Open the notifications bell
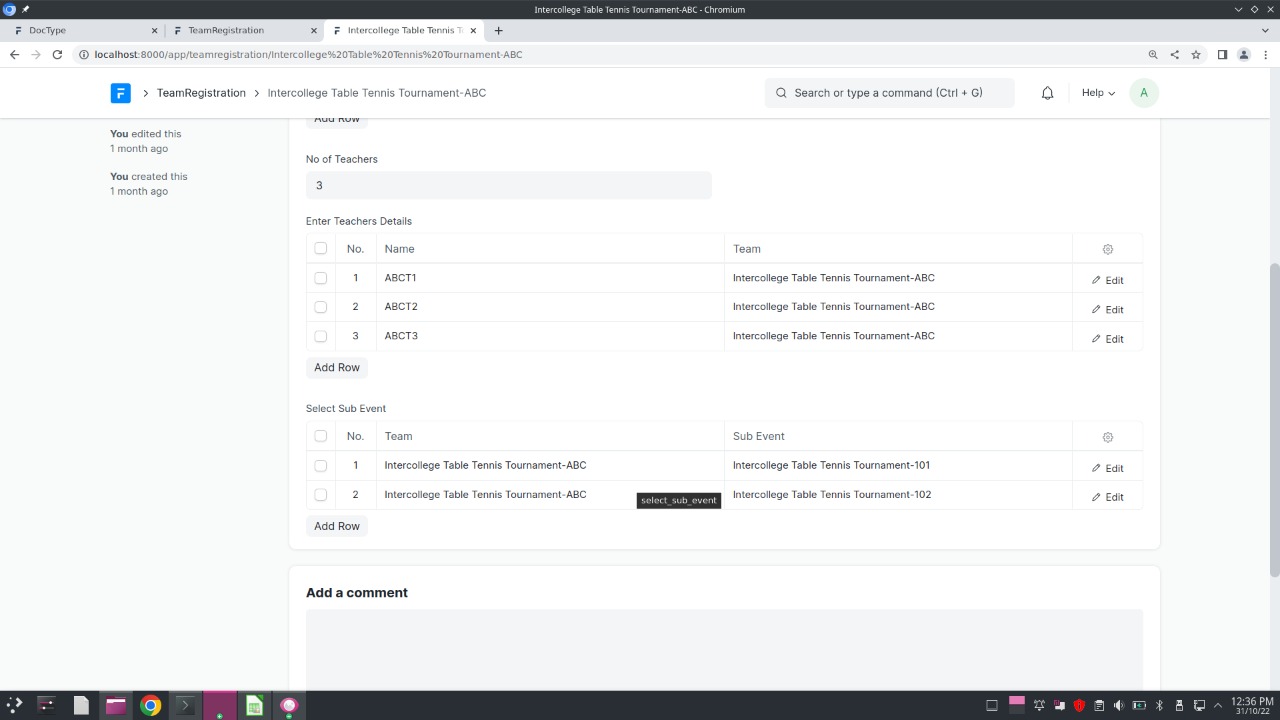This screenshot has height=720, width=1280. [1047, 93]
